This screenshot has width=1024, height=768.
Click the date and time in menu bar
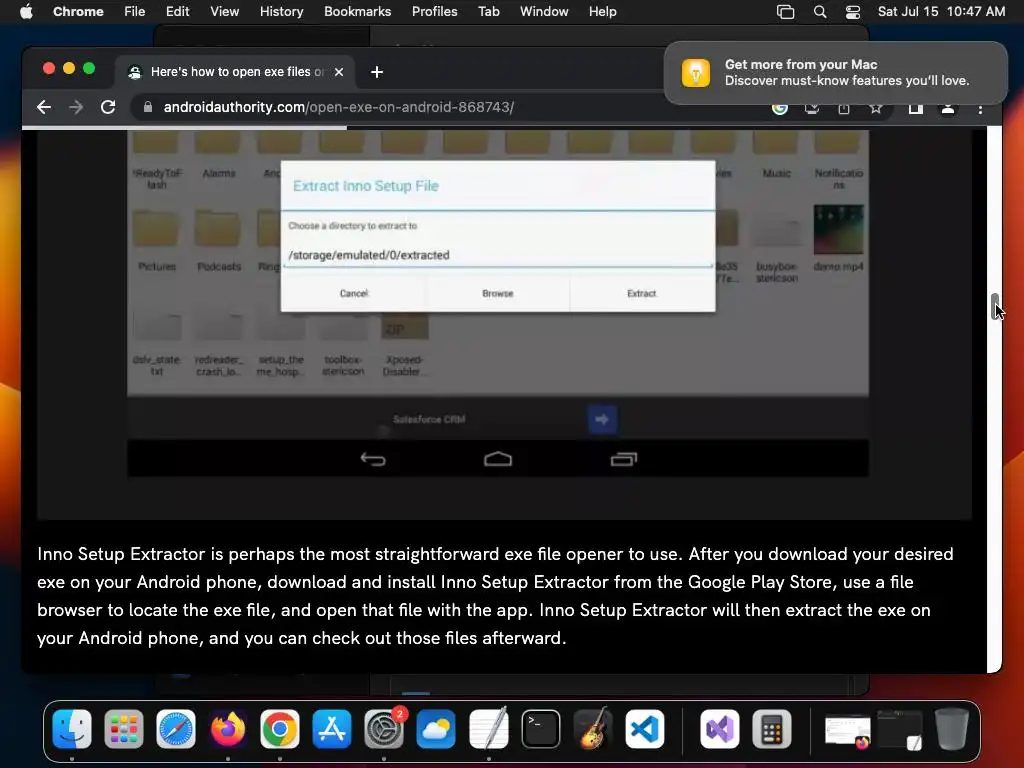coord(941,12)
